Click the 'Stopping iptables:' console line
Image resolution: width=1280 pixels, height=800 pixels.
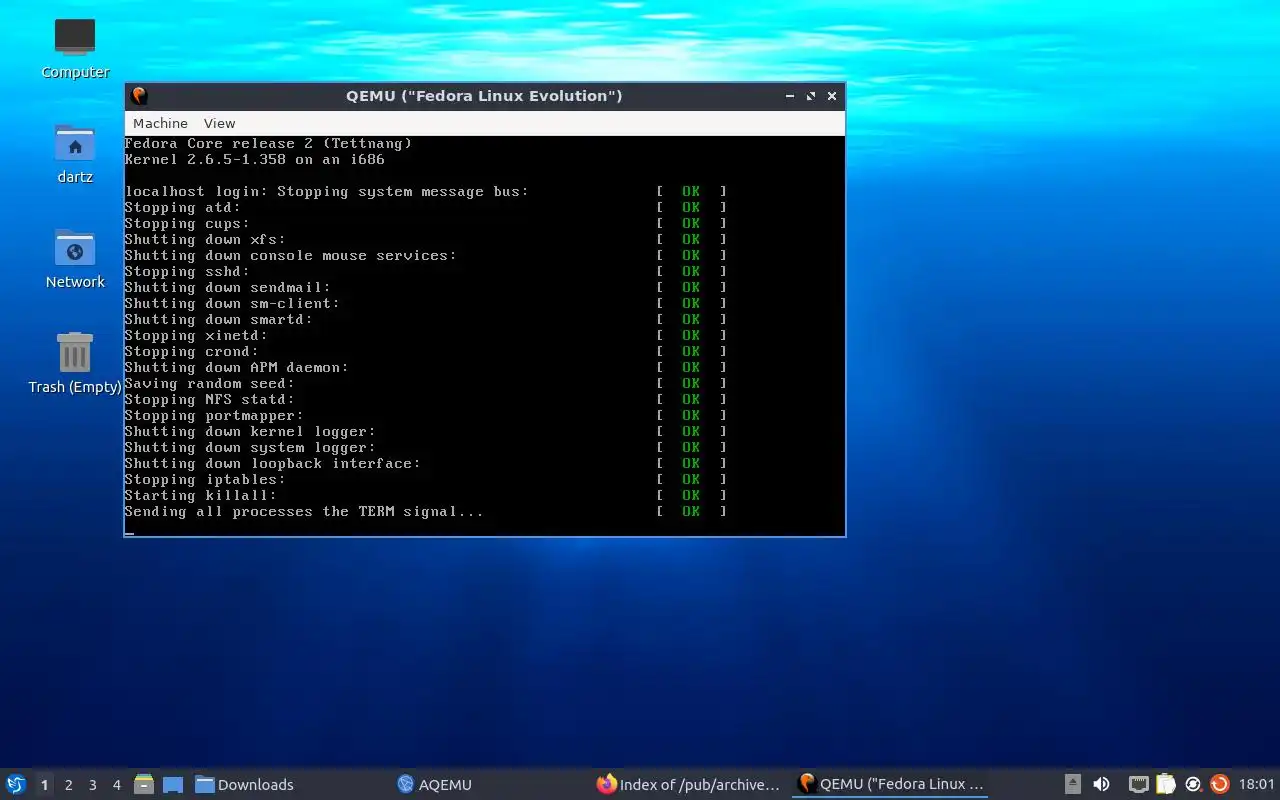tap(205, 479)
